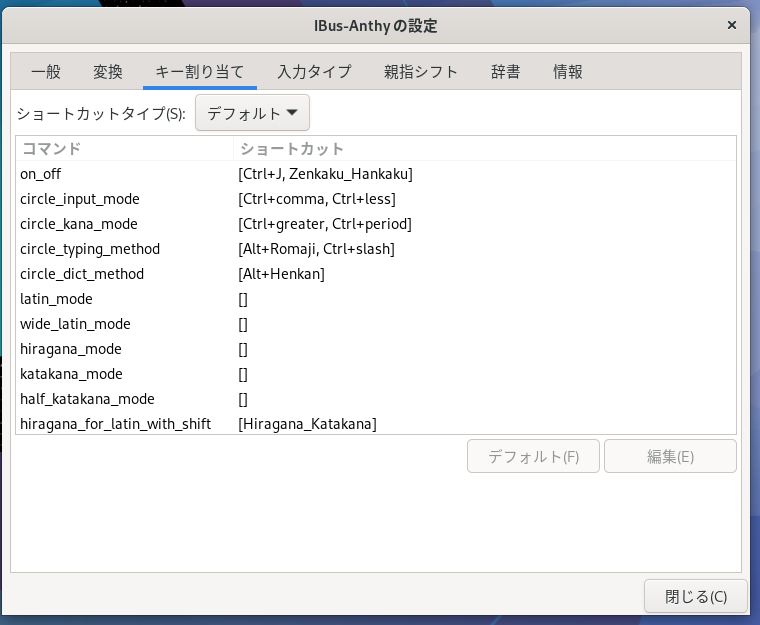Switch to the 一般 tab
Screen dimensions: 760x625
pos(46,72)
